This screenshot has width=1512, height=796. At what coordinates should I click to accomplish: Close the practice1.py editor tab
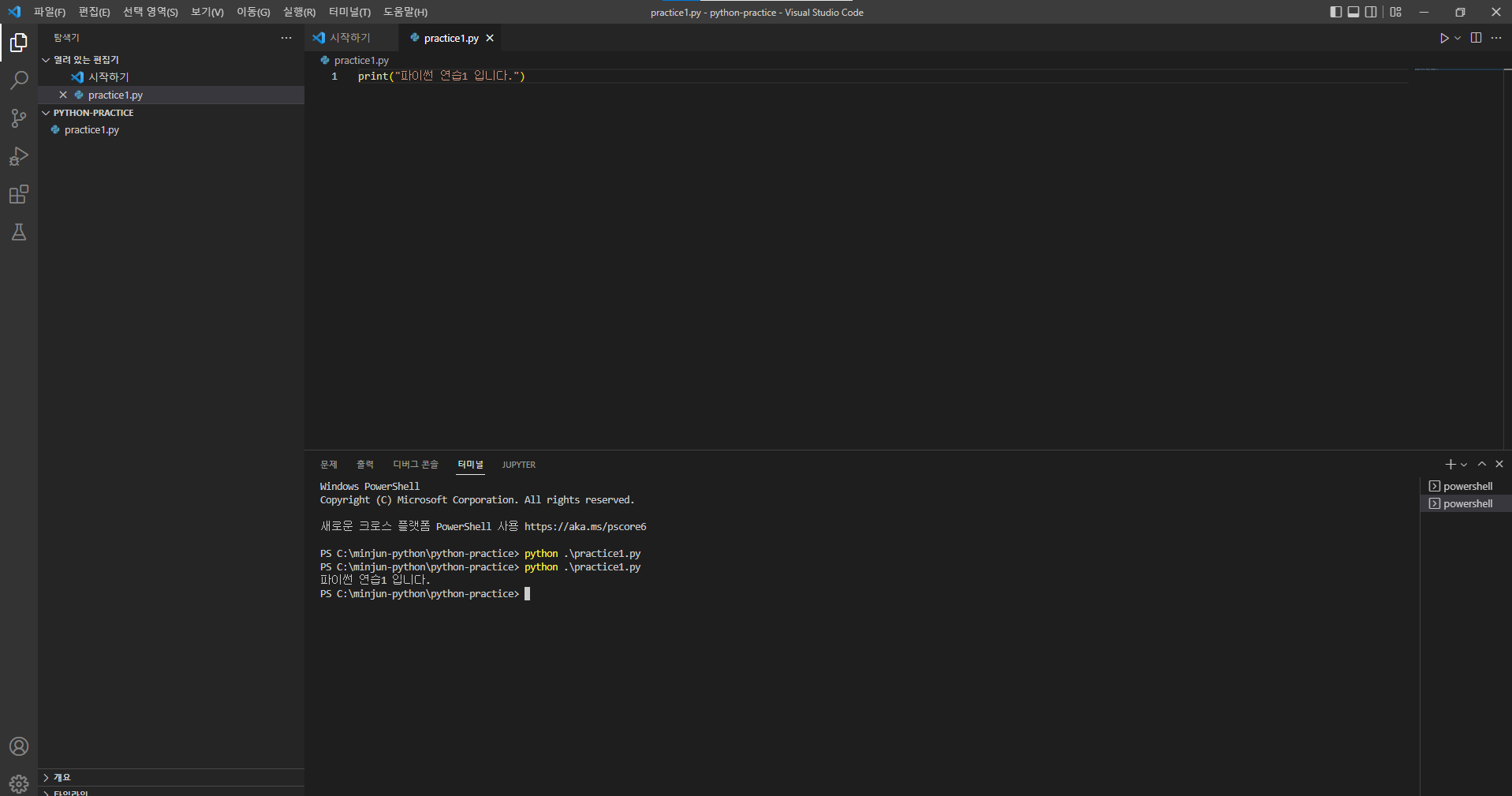click(x=490, y=38)
